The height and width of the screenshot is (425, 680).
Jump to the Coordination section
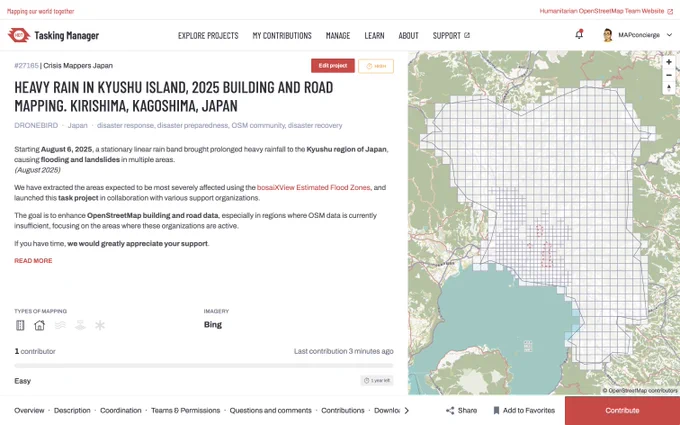121,410
